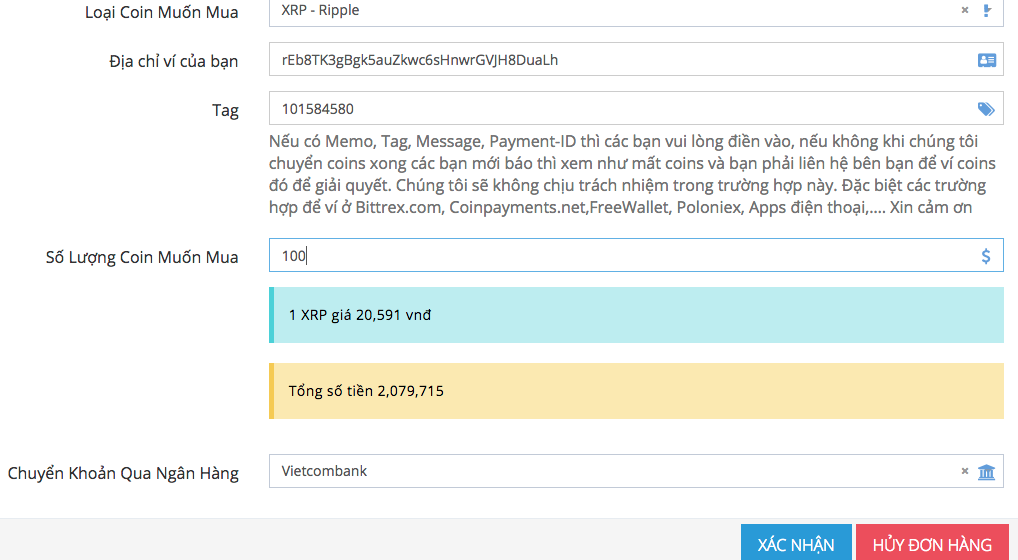Cancel the order with HỦY ĐƠN HÀNG
This screenshot has height=560, width=1018.
pyautogui.click(x=932, y=544)
